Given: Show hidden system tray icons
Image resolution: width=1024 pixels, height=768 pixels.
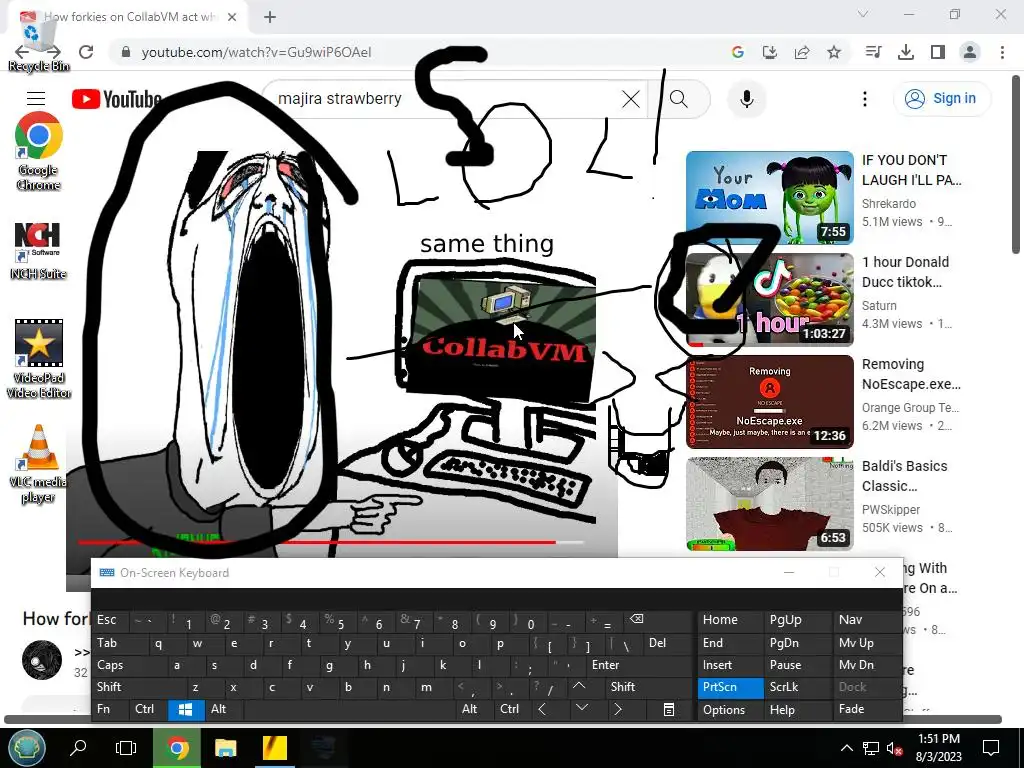Looking at the screenshot, I should point(846,748).
